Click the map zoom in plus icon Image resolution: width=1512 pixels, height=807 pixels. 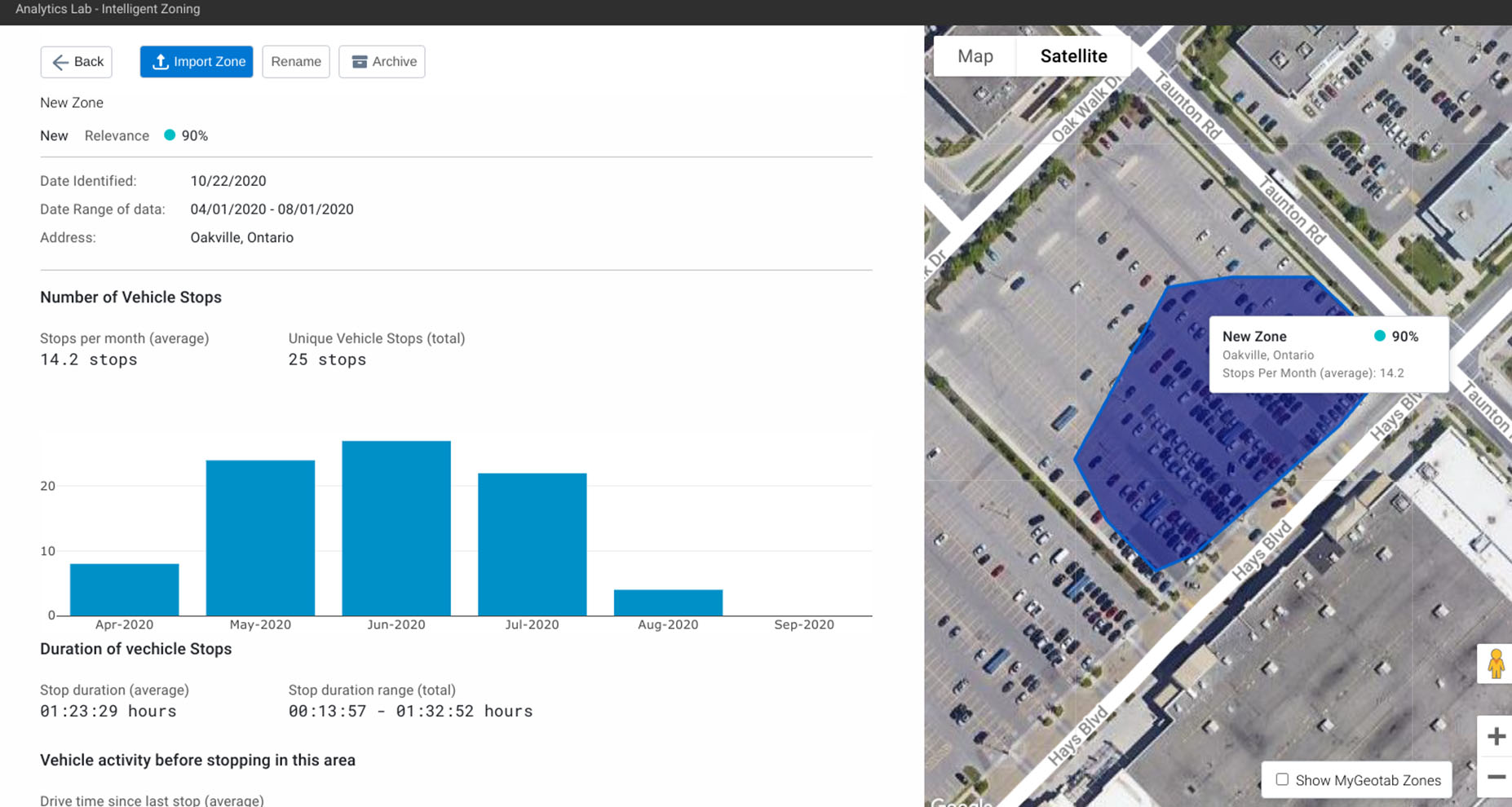point(1497,736)
